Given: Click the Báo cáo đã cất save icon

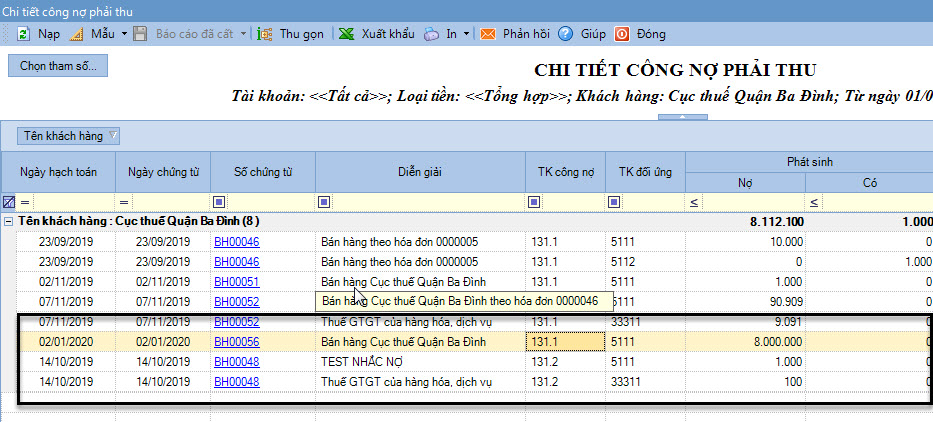Looking at the screenshot, I should 140,34.
